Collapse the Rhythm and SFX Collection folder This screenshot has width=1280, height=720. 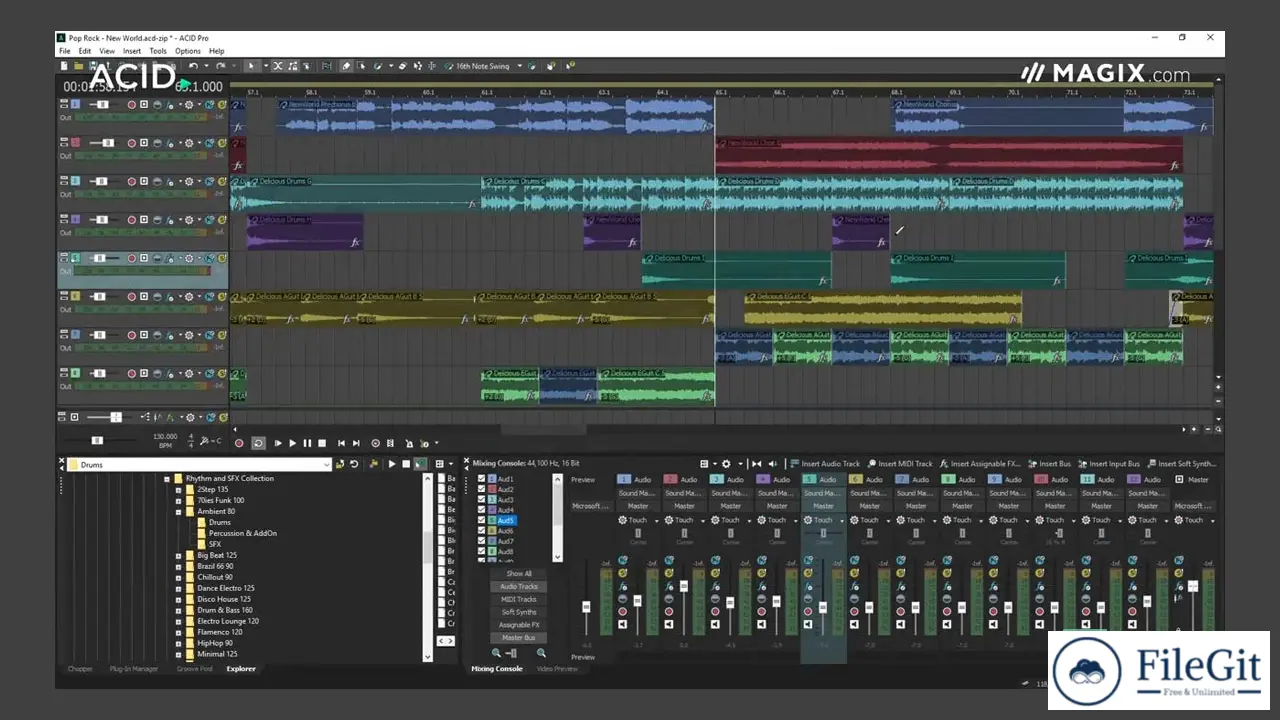[x=167, y=479]
